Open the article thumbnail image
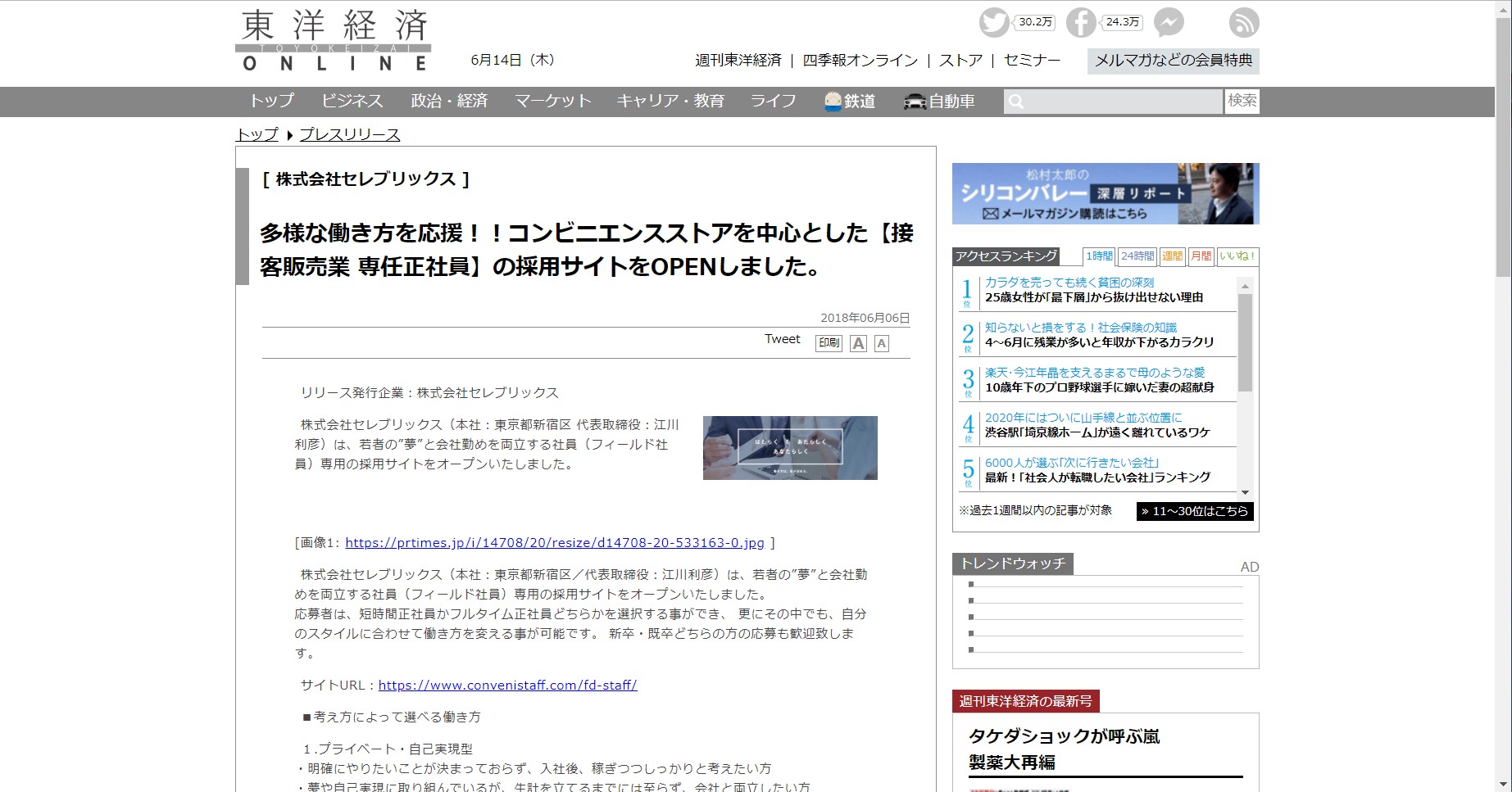1512x792 pixels. click(x=790, y=448)
